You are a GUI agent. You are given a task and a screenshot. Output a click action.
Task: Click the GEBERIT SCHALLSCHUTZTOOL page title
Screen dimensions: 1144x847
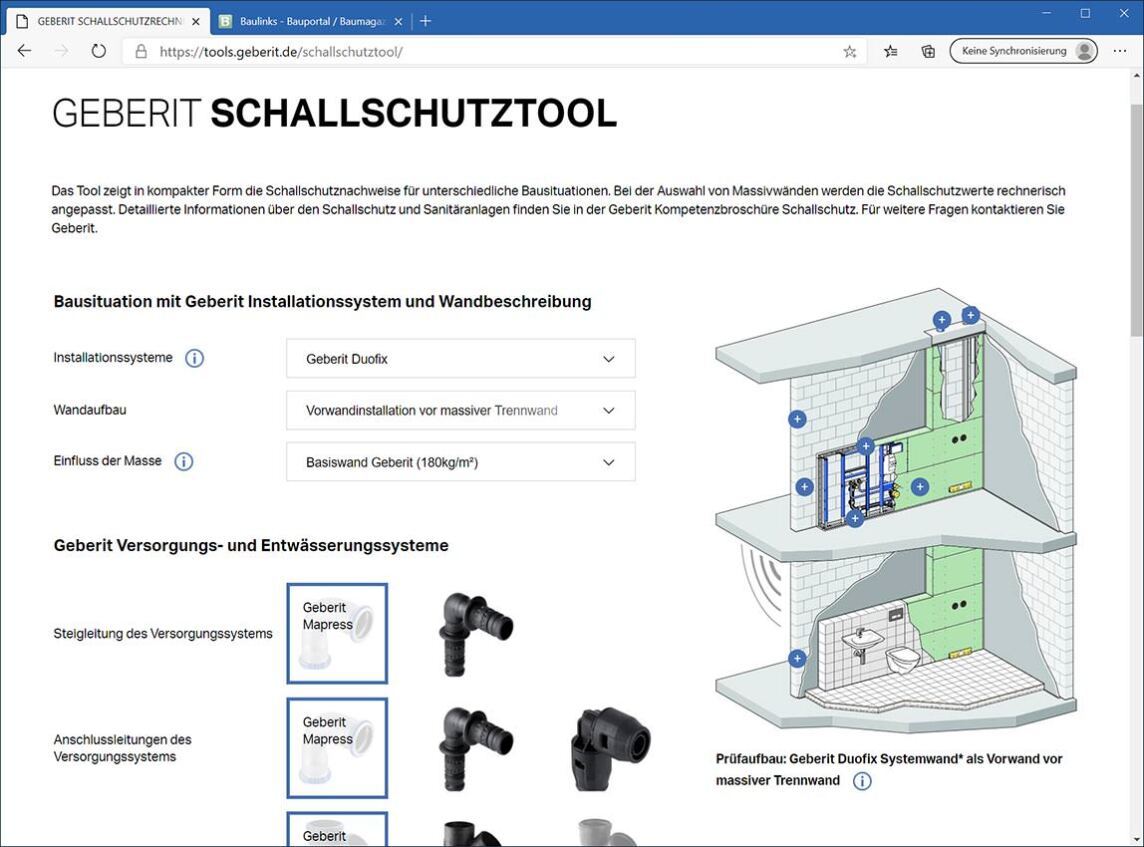point(334,114)
